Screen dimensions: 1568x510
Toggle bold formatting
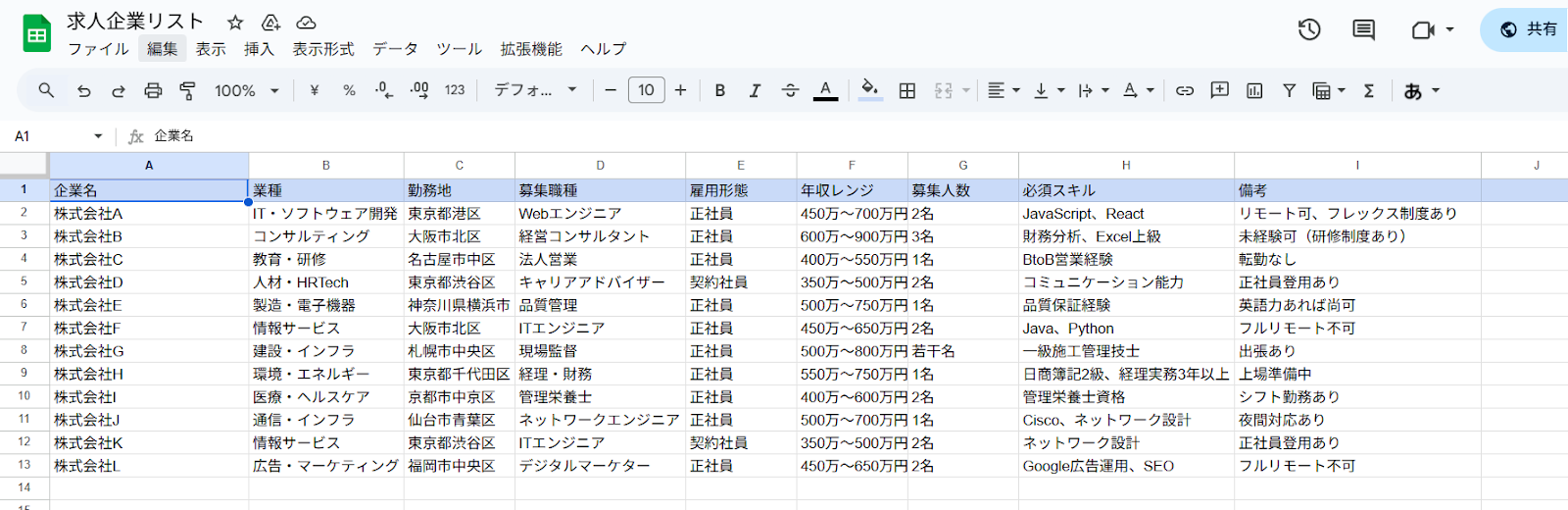pyautogui.click(x=720, y=90)
